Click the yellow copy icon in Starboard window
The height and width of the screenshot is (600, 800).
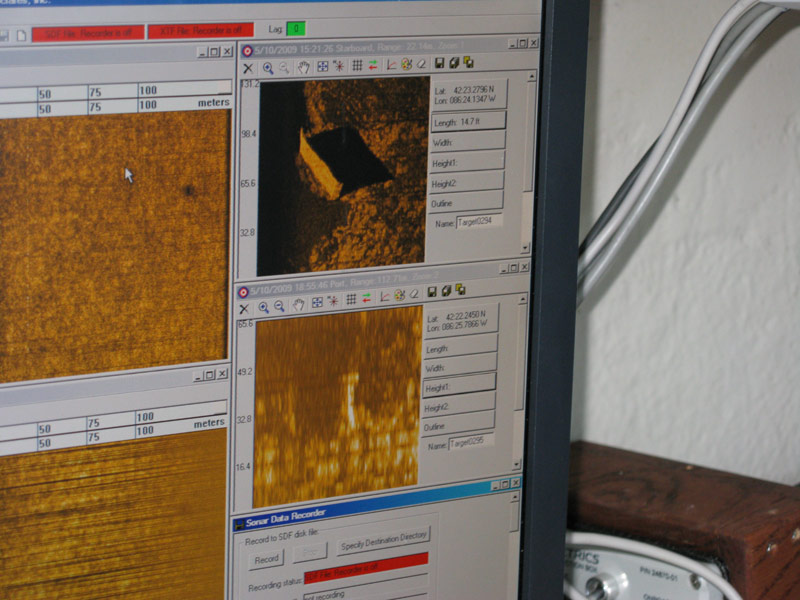pos(468,63)
